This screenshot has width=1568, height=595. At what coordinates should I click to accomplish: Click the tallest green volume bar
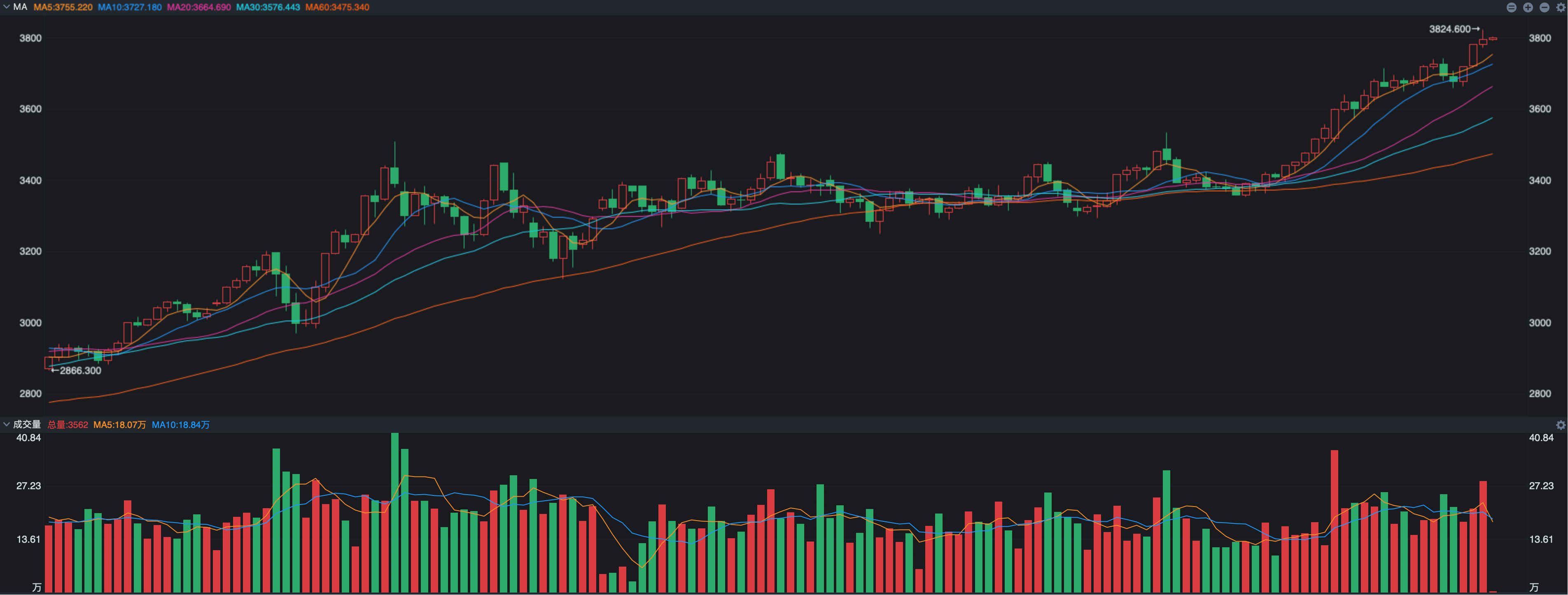pos(395,512)
